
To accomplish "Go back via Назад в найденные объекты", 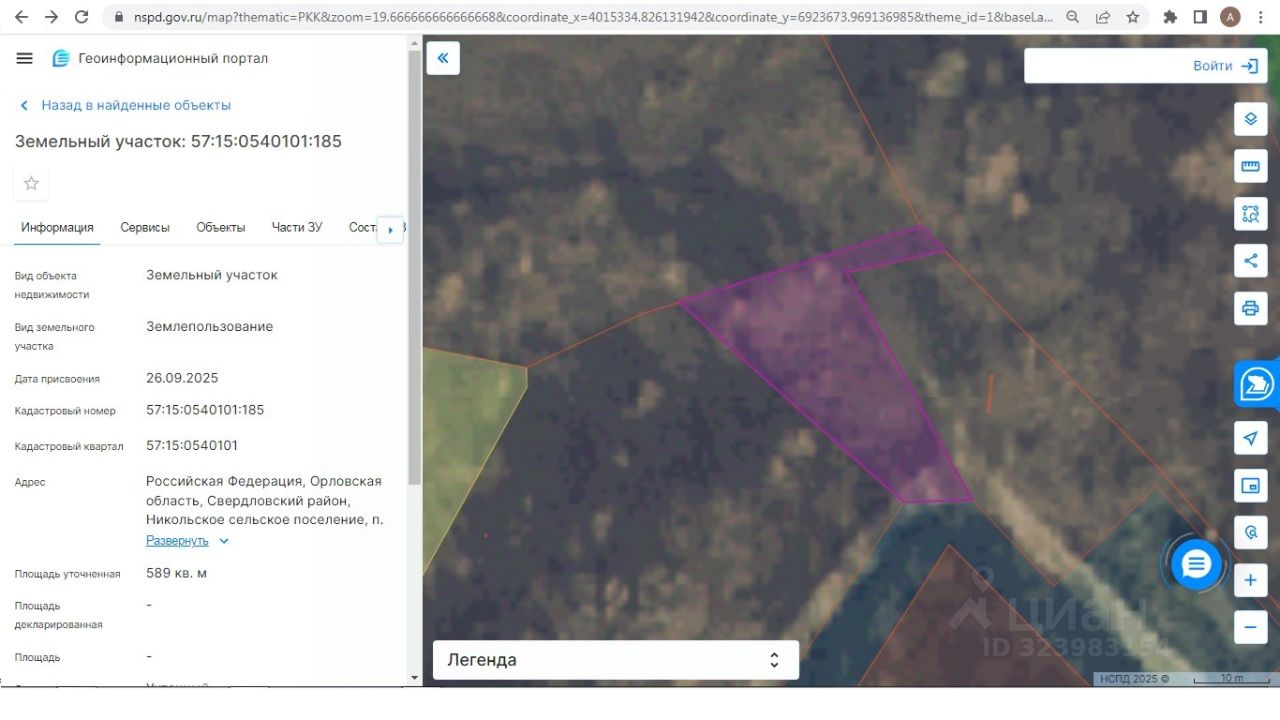I will pos(126,105).
